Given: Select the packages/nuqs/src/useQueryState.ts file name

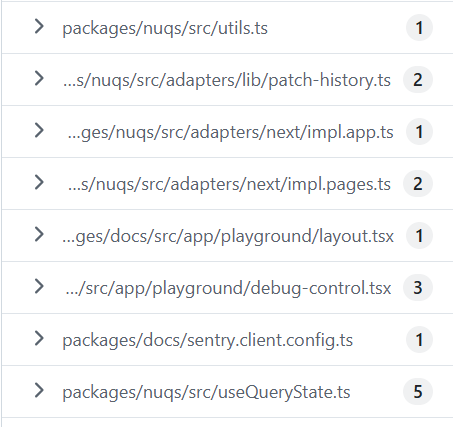Looking at the screenshot, I should (206, 392).
